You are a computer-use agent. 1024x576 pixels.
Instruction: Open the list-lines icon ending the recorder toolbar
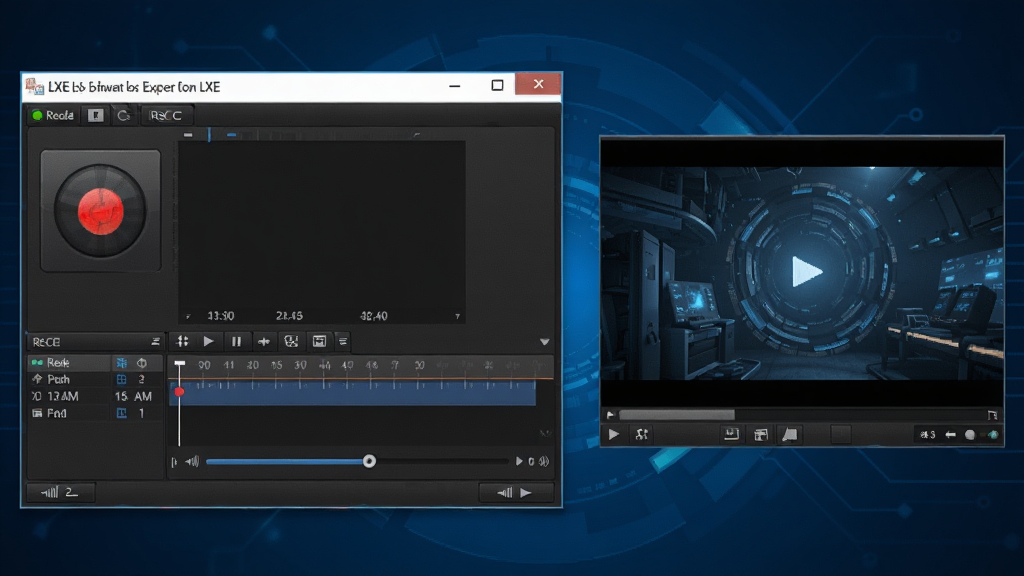click(x=343, y=341)
